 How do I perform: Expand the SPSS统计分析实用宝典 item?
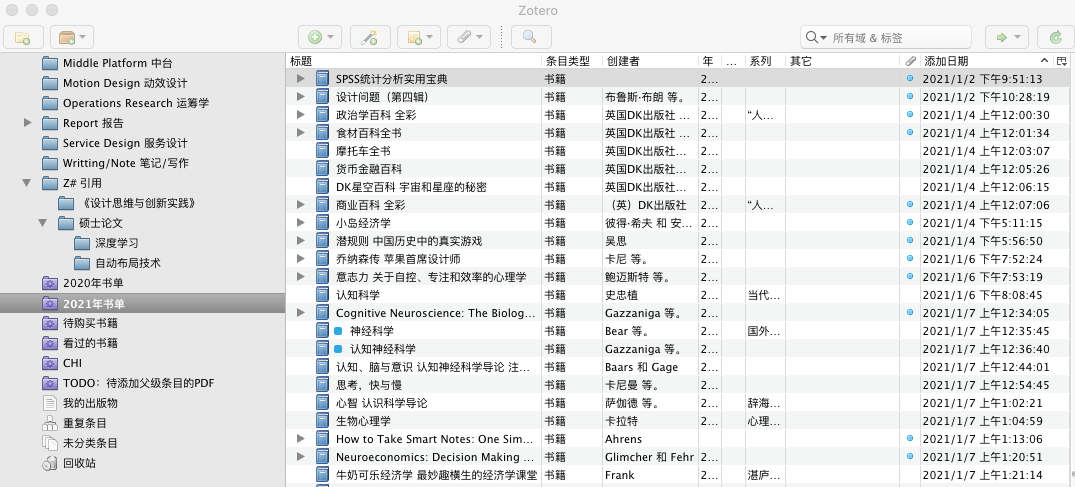pyautogui.click(x=300, y=79)
